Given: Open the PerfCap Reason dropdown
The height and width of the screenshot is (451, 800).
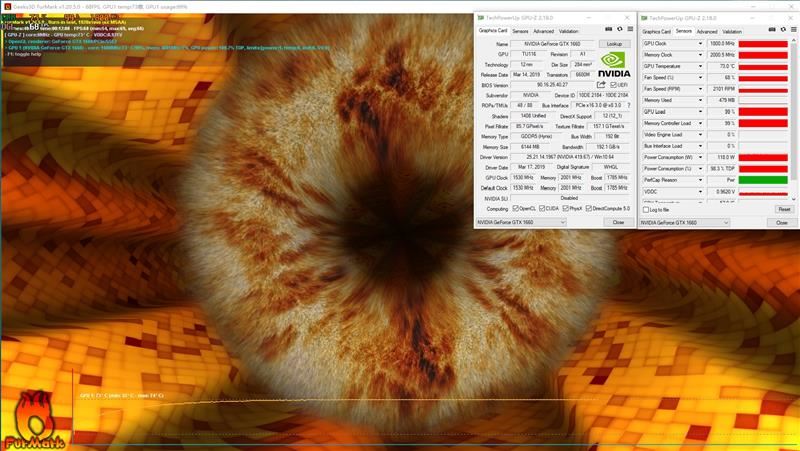Looking at the screenshot, I should [x=700, y=180].
